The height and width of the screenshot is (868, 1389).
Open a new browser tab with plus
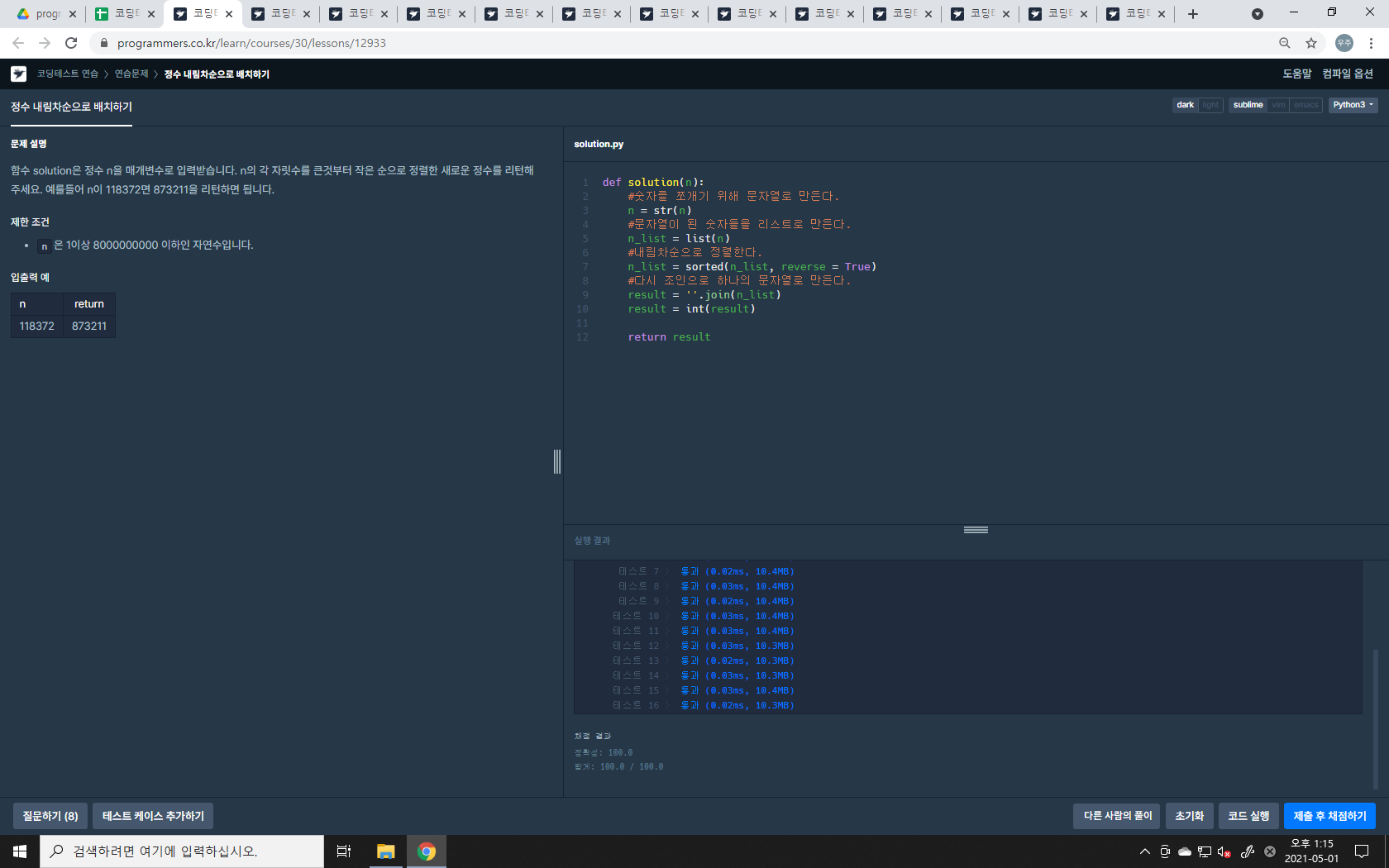(1193, 14)
